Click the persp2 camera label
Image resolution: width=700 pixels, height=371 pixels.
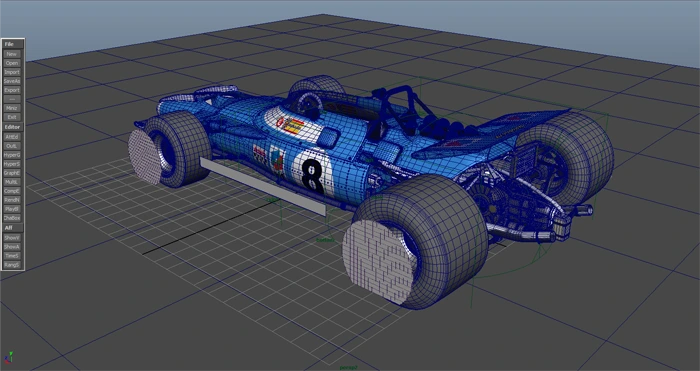[349, 367]
